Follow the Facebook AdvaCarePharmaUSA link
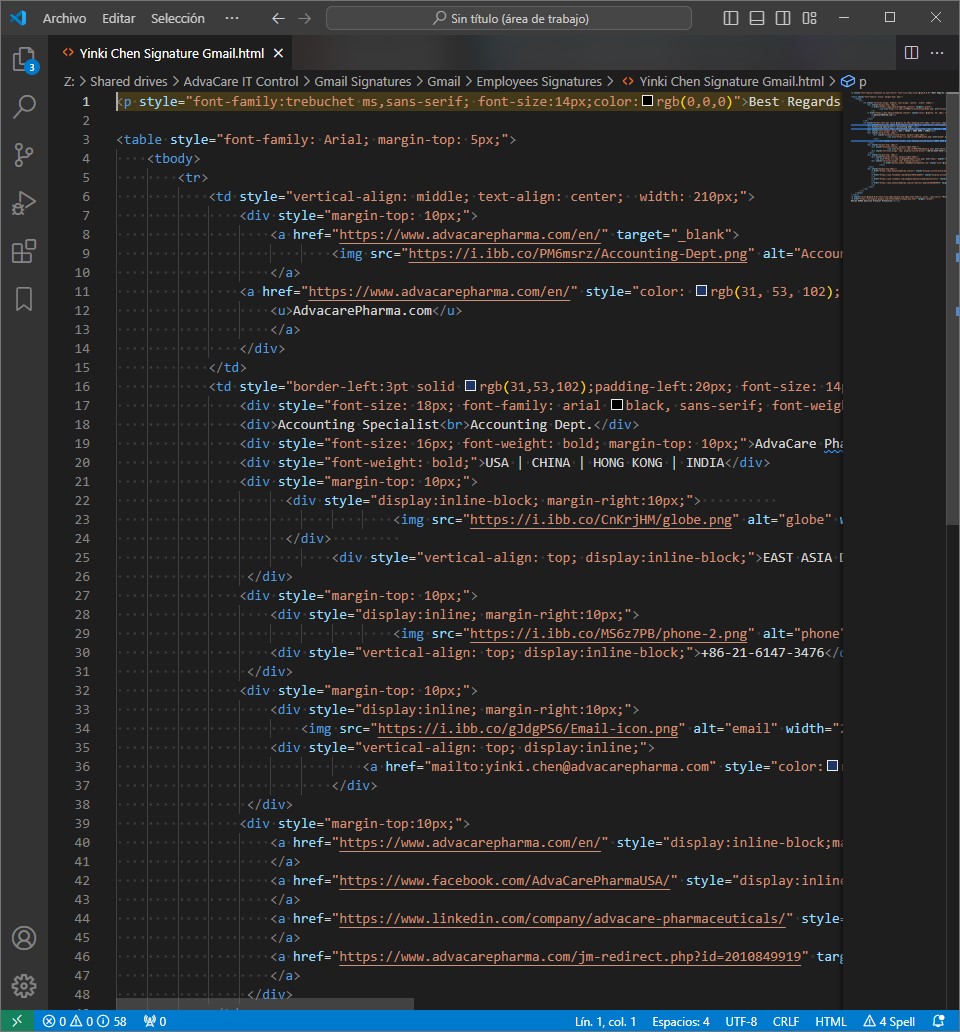The image size is (960, 1032). pos(505,881)
